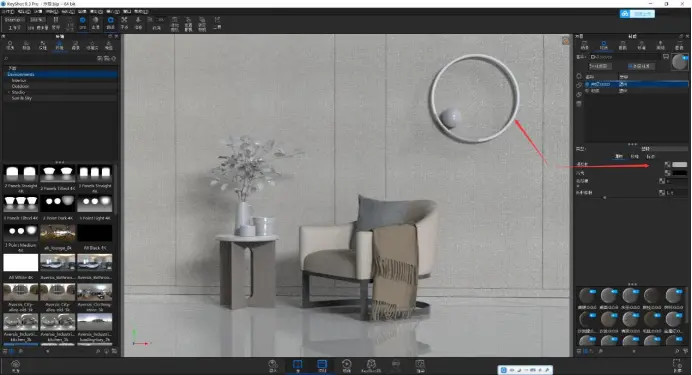Viewport: 692px width, 375px height.
Task: Open the Material Graph button
Action: coord(600,66)
